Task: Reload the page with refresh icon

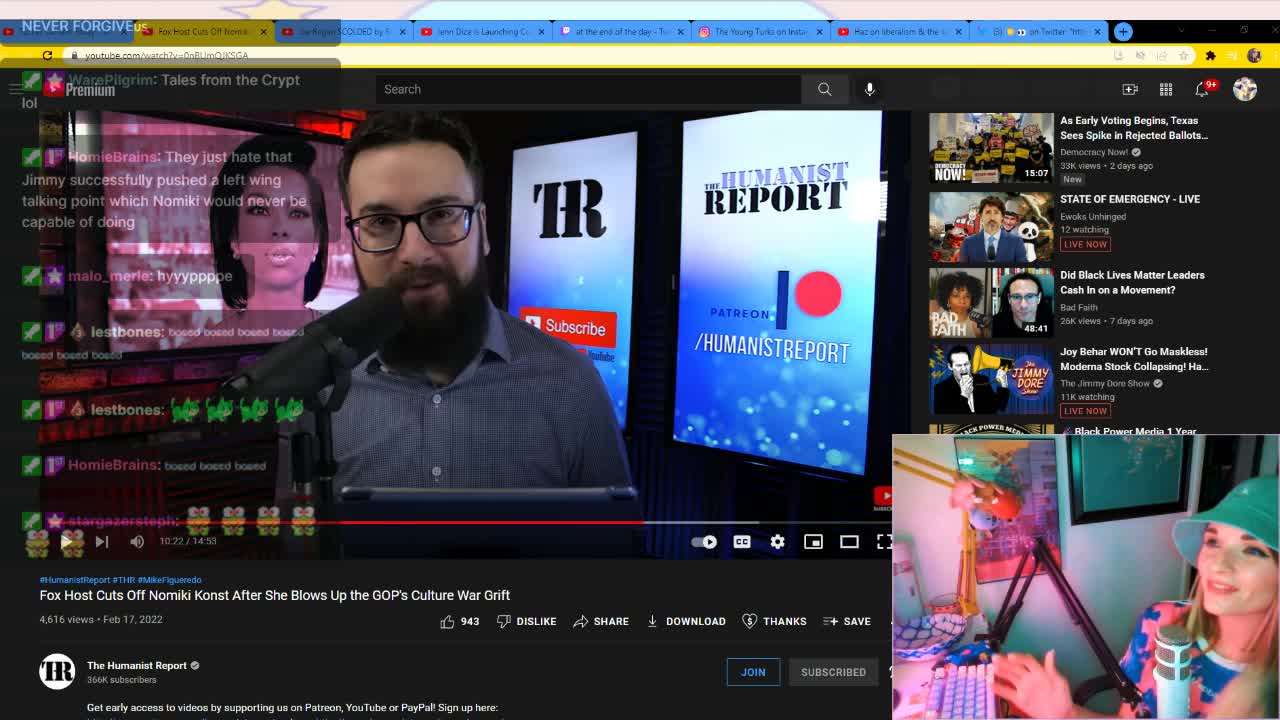Action: pyautogui.click(x=47, y=55)
